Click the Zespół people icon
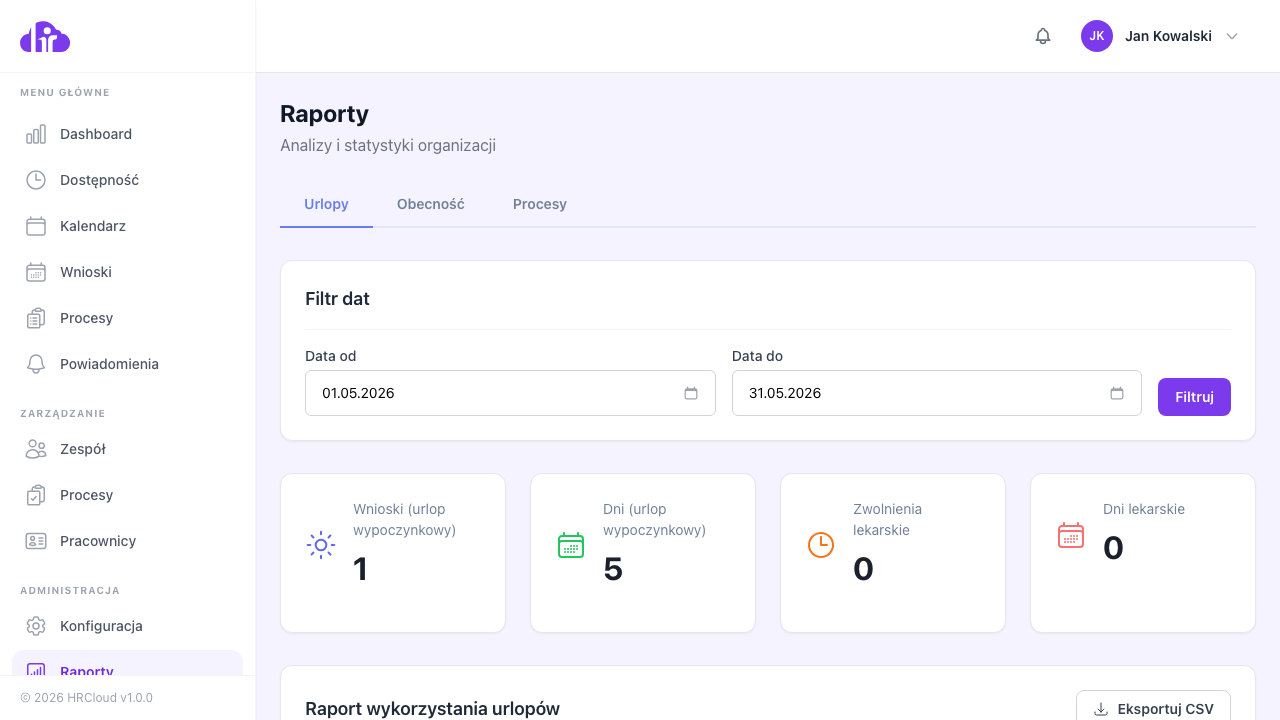 pos(36,449)
